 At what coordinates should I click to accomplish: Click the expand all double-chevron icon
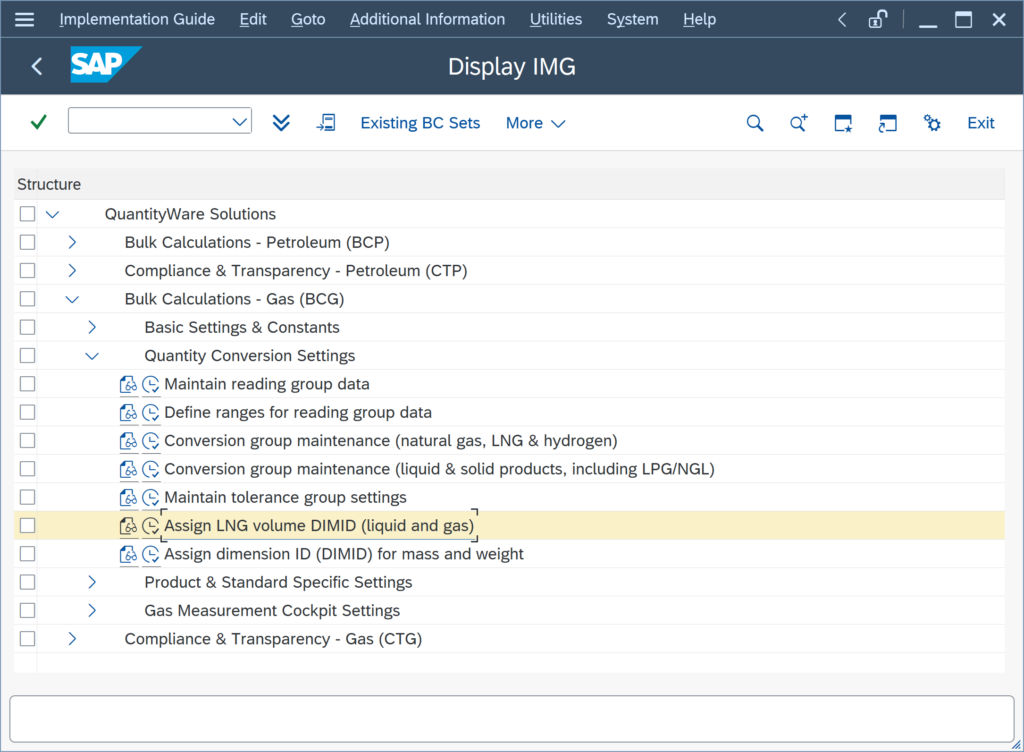pyautogui.click(x=281, y=123)
